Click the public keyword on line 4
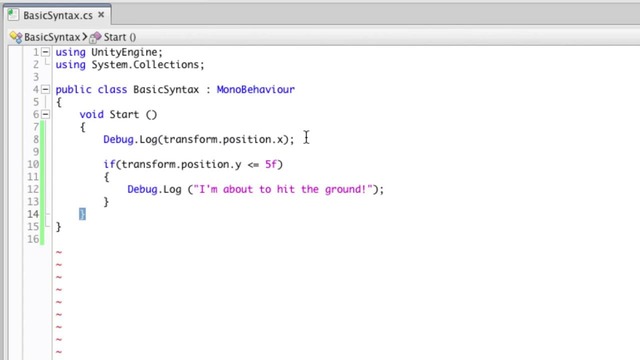The image size is (640, 360). tap(73, 89)
